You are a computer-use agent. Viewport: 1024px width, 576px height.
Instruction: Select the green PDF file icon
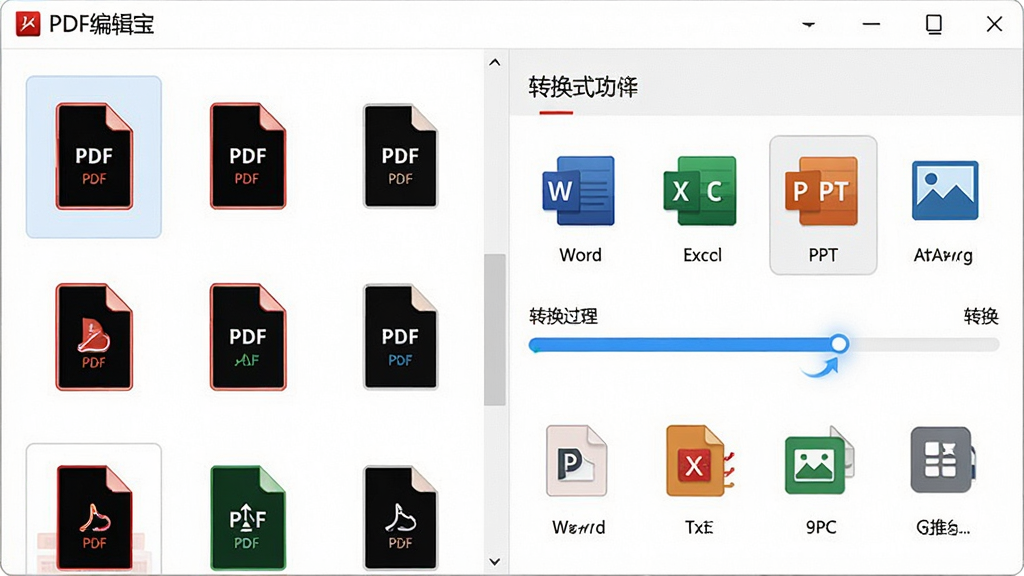tap(248, 517)
